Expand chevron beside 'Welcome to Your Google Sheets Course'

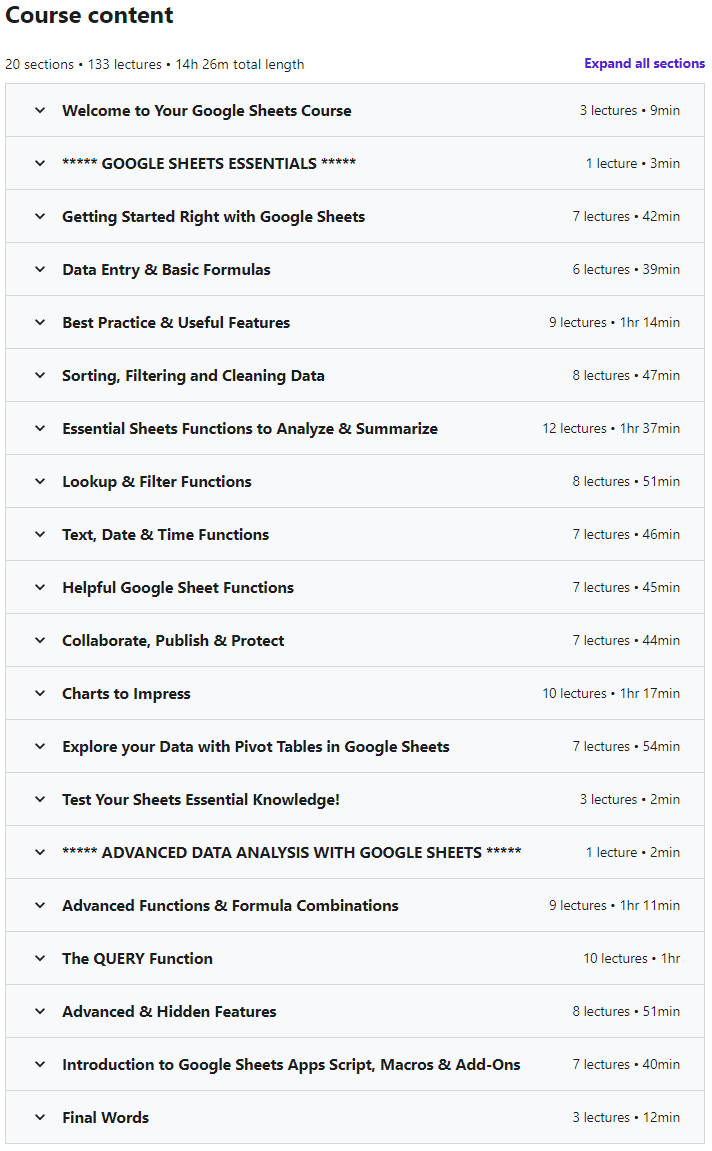tap(40, 110)
